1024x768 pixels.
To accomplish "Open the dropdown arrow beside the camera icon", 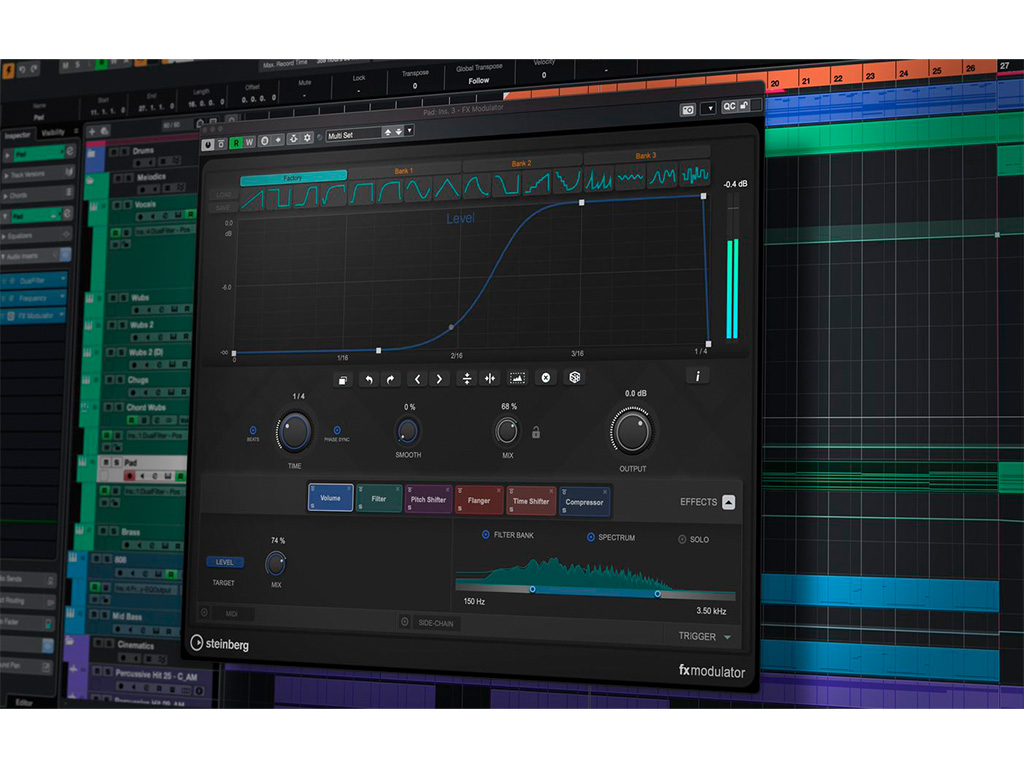I will click(709, 108).
